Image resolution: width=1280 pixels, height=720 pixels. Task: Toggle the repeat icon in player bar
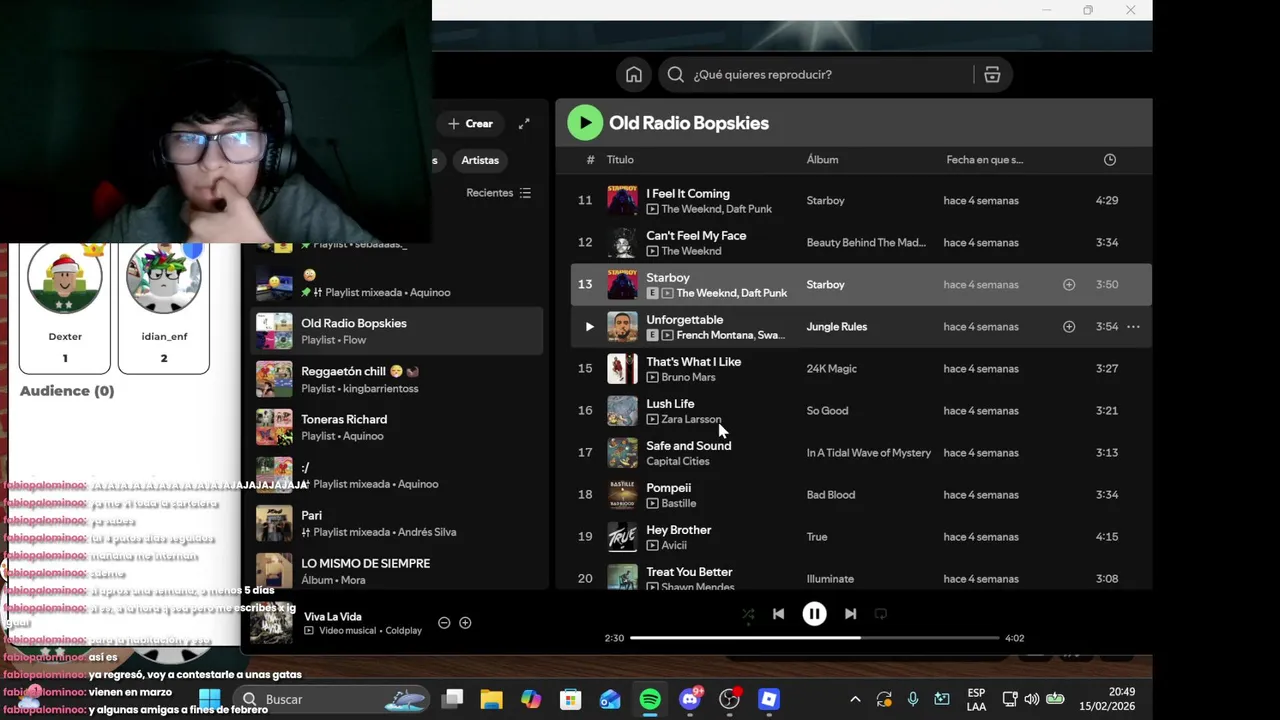[x=881, y=614]
